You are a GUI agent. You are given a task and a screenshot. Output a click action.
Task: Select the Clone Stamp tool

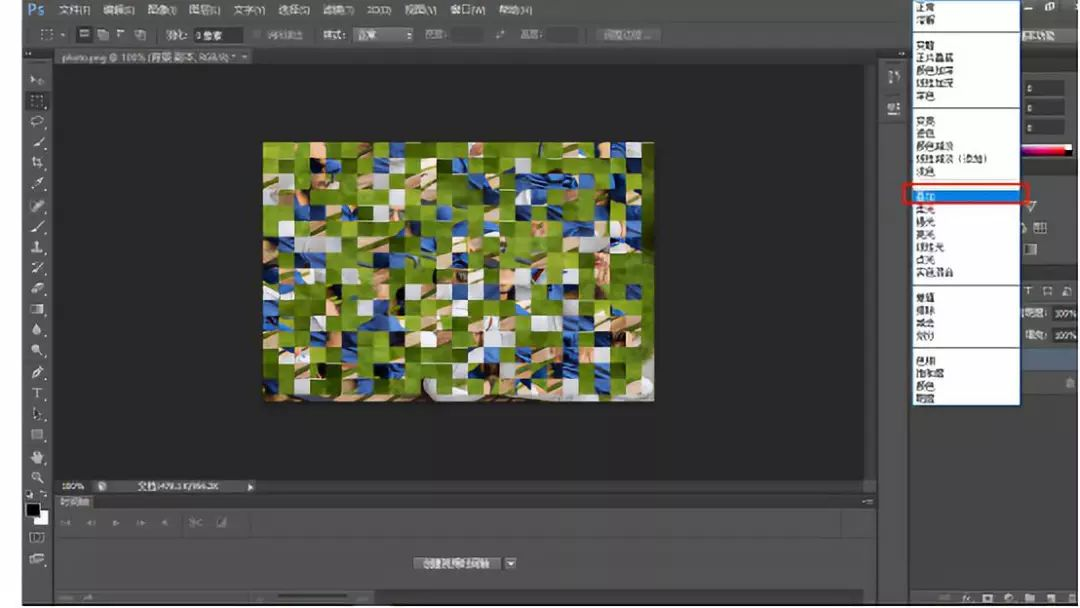pyautogui.click(x=37, y=247)
